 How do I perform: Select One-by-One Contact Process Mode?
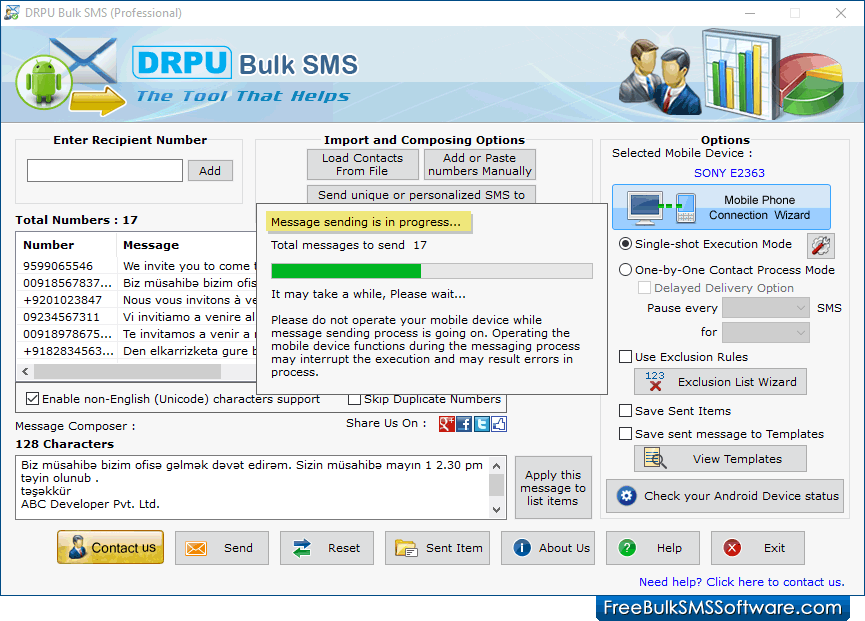tap(727, 270)
